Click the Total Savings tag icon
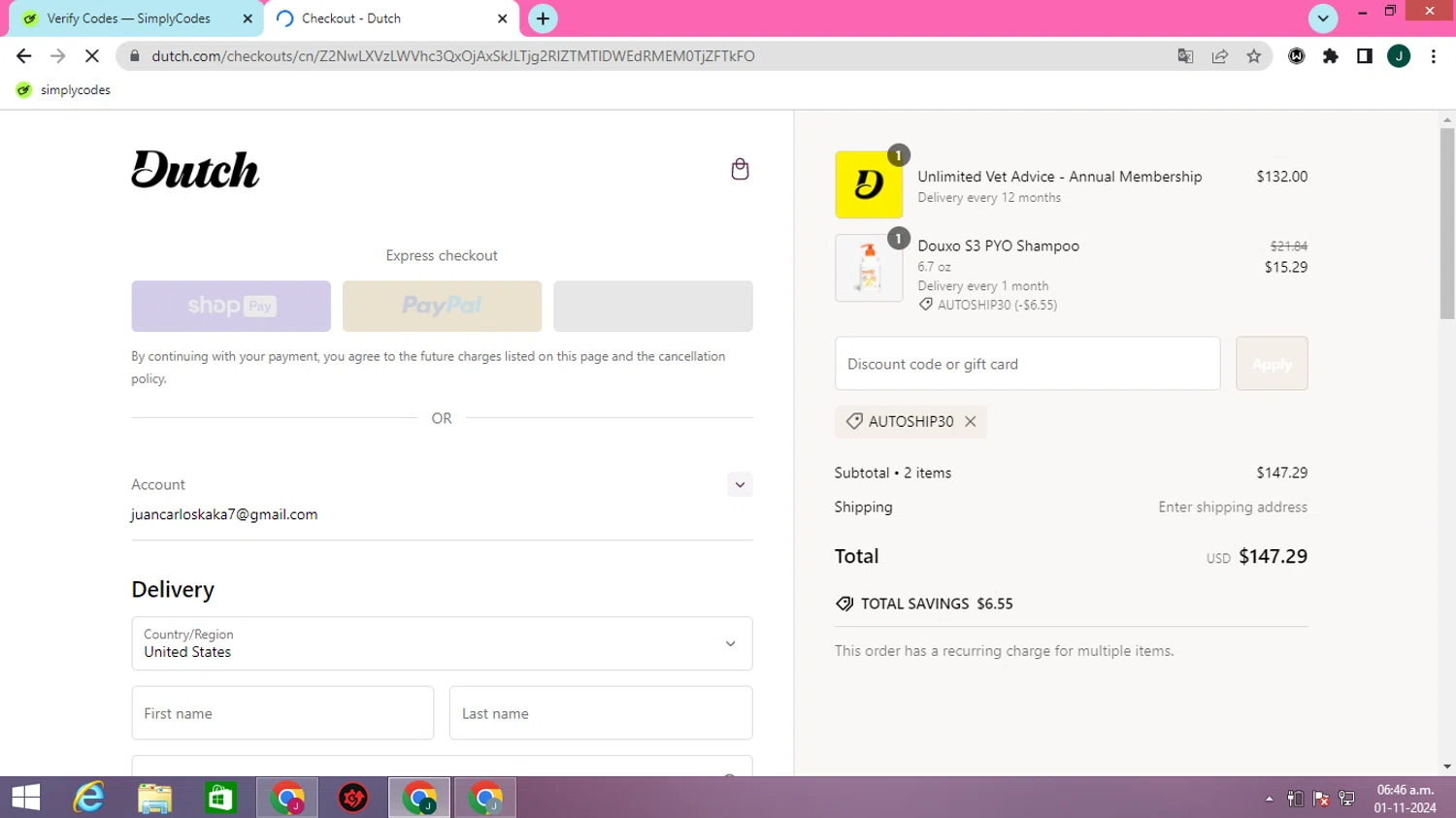1456x818 pixels. pyautogui.click(x=844, y=604)
